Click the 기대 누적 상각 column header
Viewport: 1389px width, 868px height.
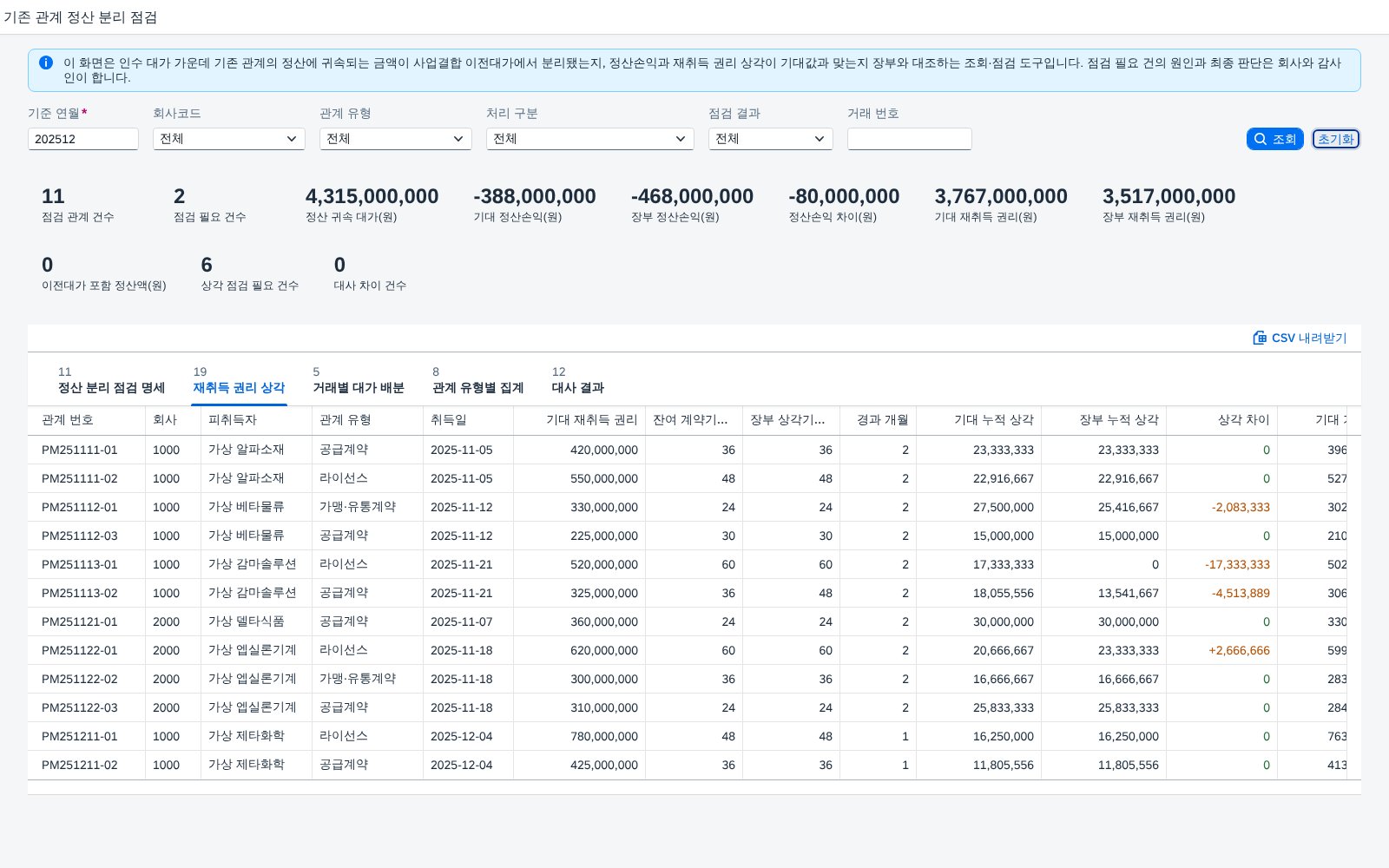[979, 420]
